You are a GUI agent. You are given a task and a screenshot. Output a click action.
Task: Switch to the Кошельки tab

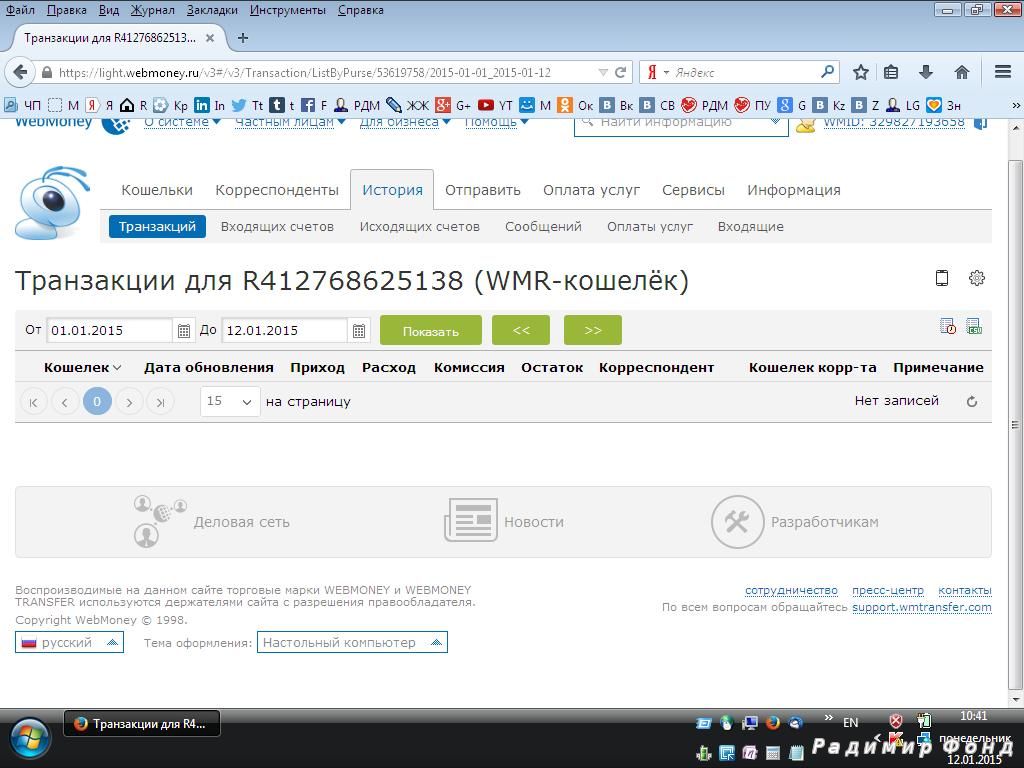click(x=157, y=190)
